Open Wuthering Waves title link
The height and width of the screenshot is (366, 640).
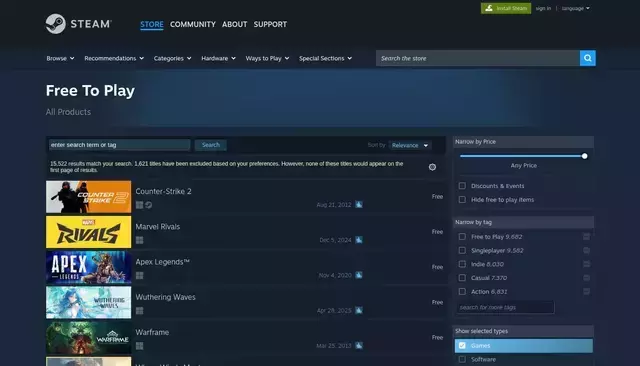(x=165, y=297)
